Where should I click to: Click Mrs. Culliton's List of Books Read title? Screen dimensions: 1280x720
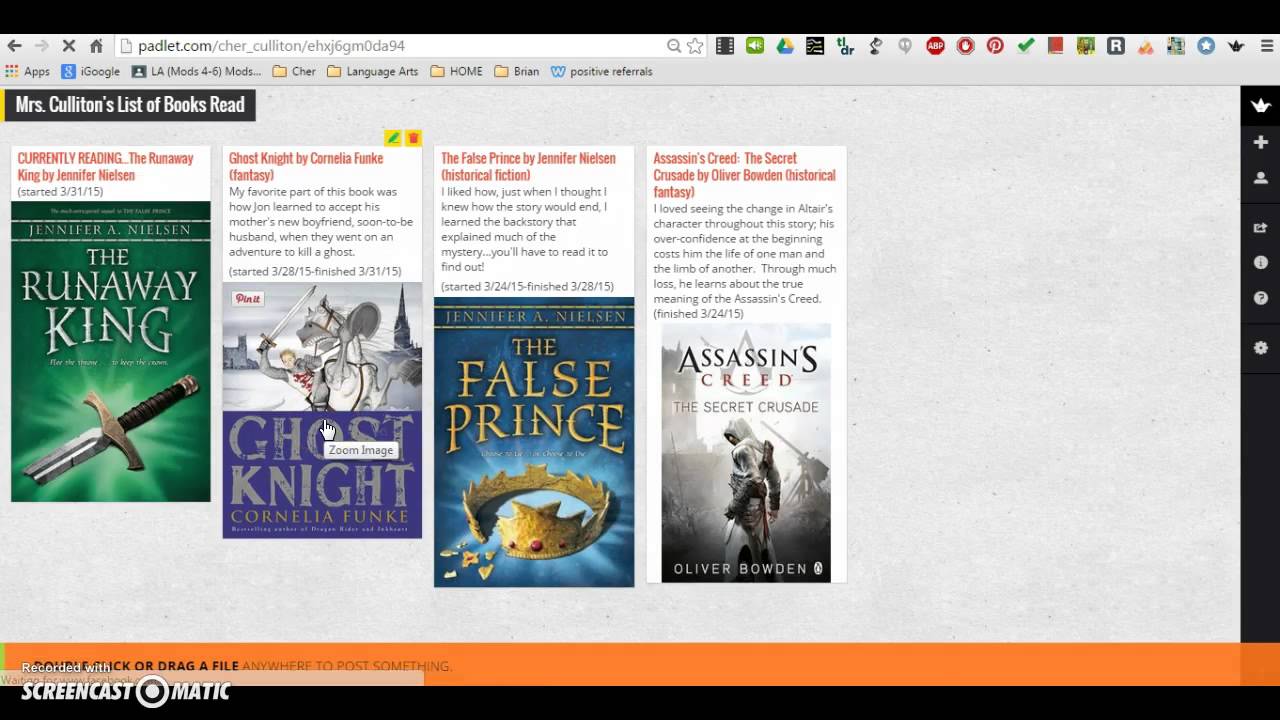pyautogui.click(x=129, y=105)
